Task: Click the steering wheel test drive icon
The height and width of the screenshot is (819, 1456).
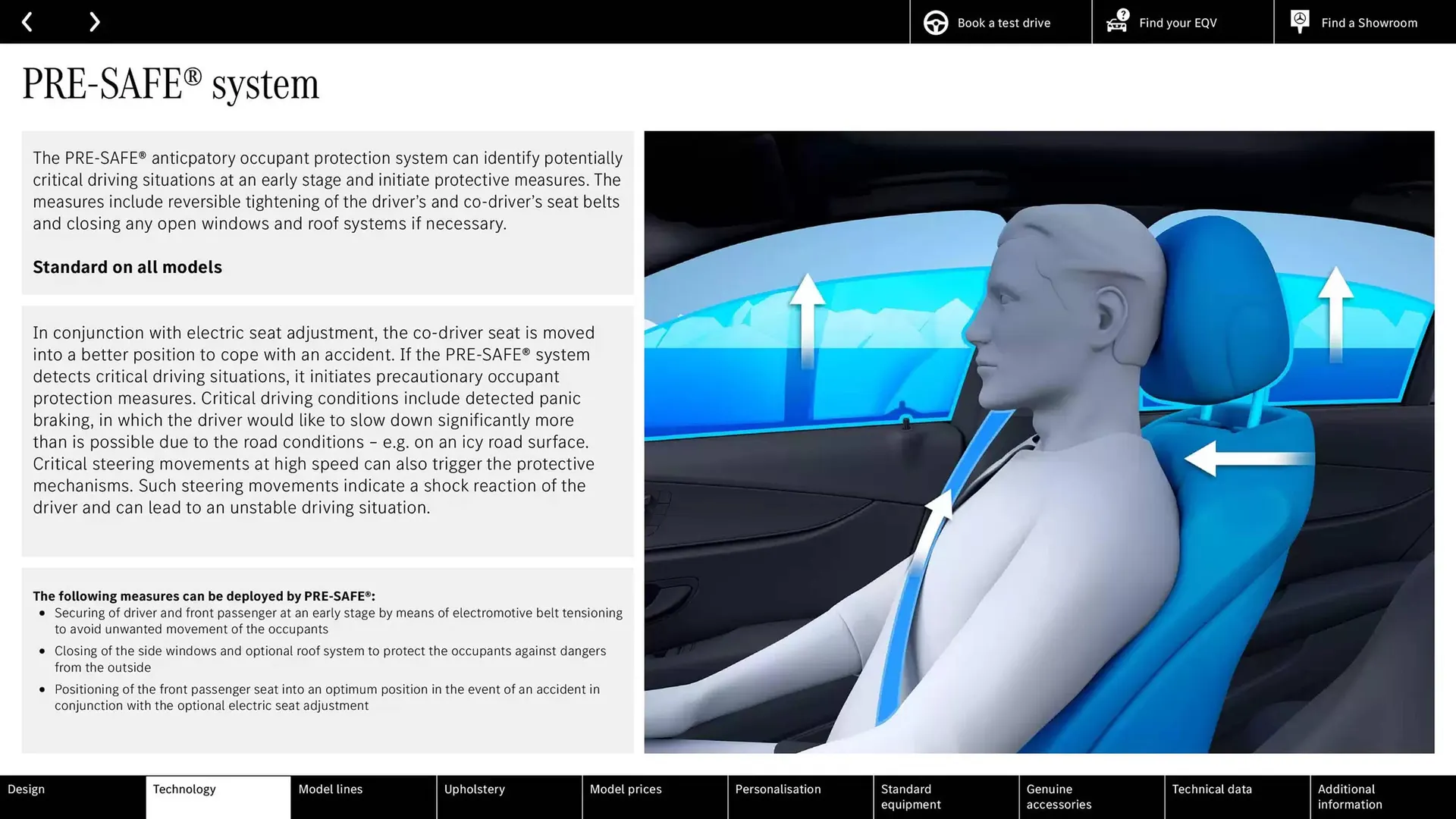Action: point(934,22)
